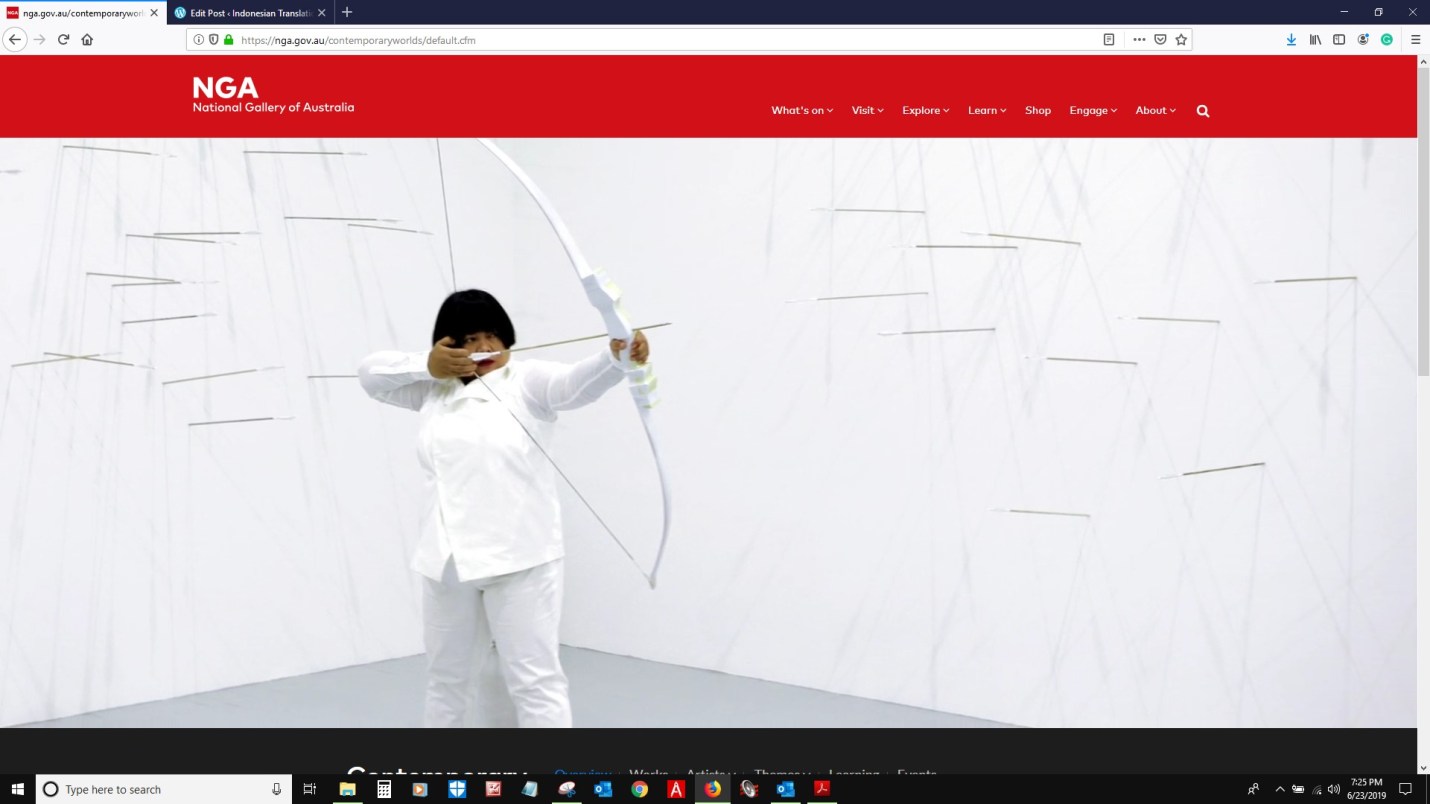This screenshot has width=1430, height=804.
Task: Toggle tracking protection shield in address bar
Action: click(213, 40)
